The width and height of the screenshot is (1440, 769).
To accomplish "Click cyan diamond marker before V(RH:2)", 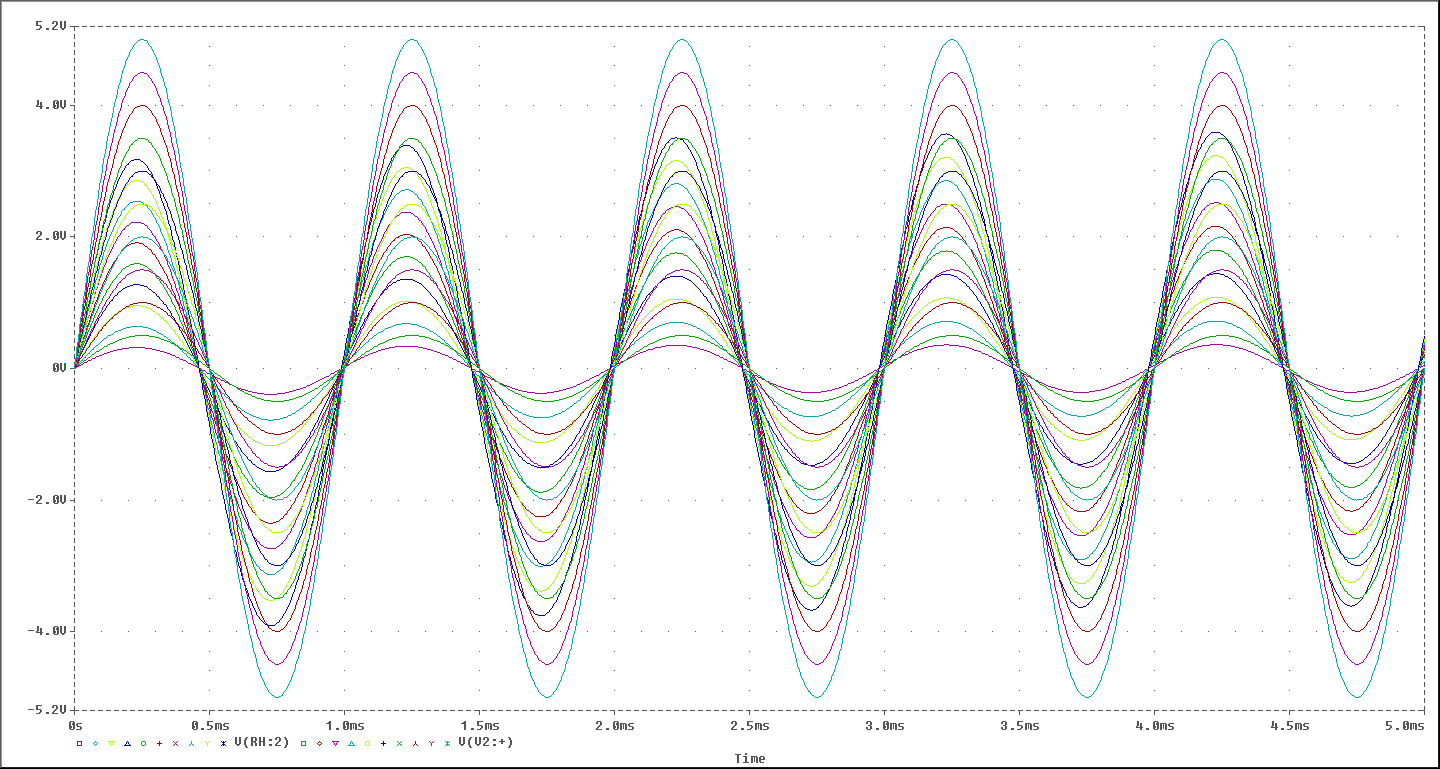I will [x=95, y=743].
